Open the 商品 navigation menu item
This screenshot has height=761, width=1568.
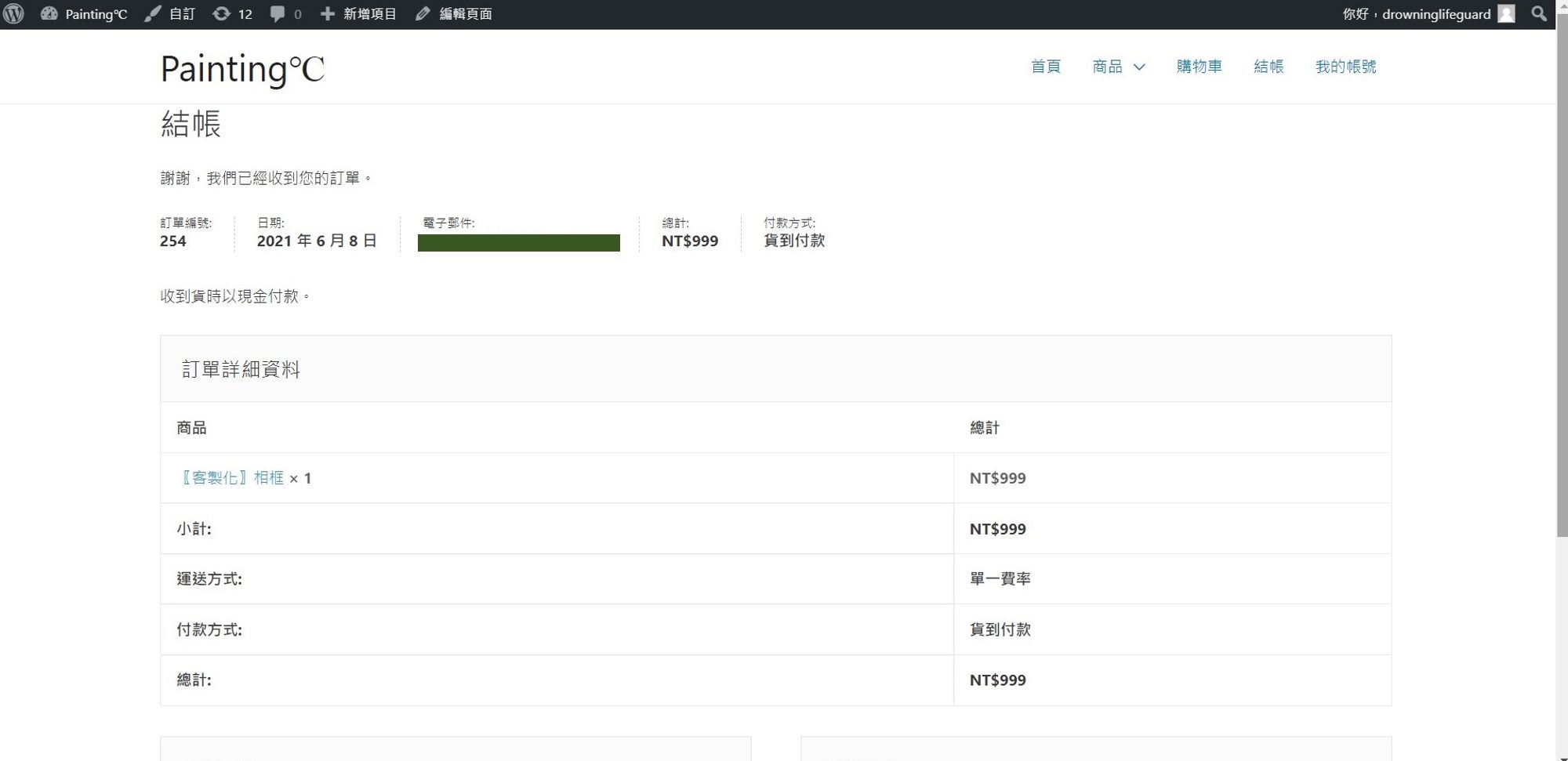click(1107, 67)
